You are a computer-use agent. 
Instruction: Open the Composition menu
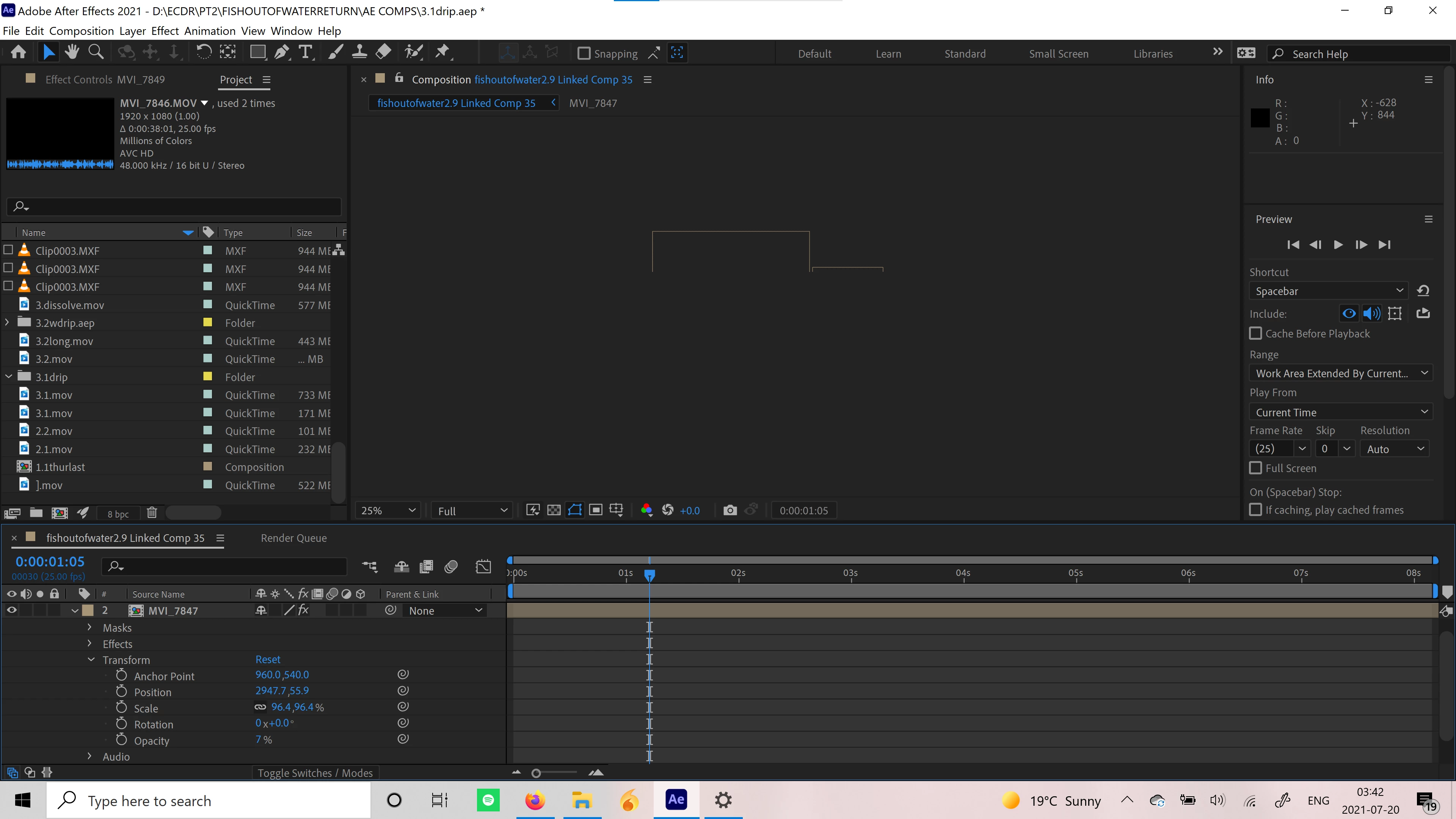(x=82, y=31)
